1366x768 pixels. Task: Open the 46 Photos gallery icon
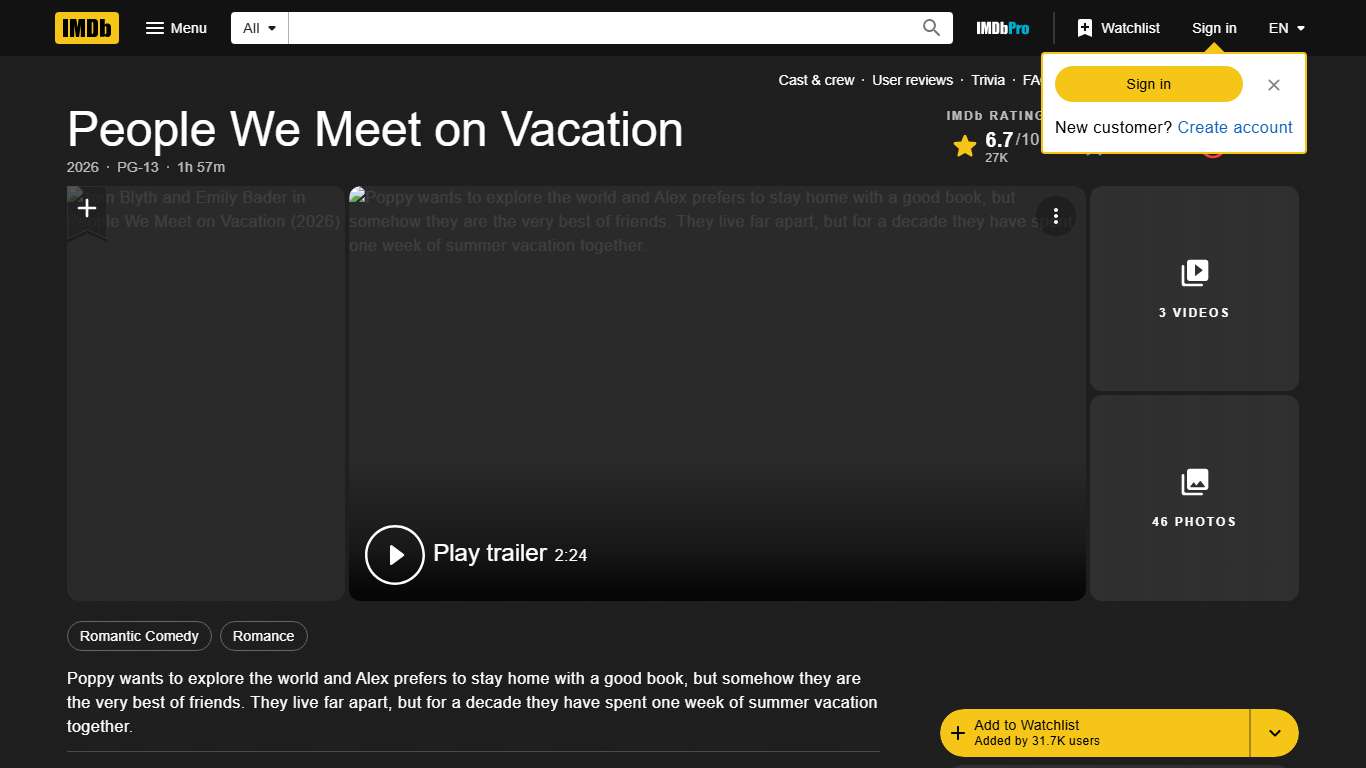pos(1194,480)
